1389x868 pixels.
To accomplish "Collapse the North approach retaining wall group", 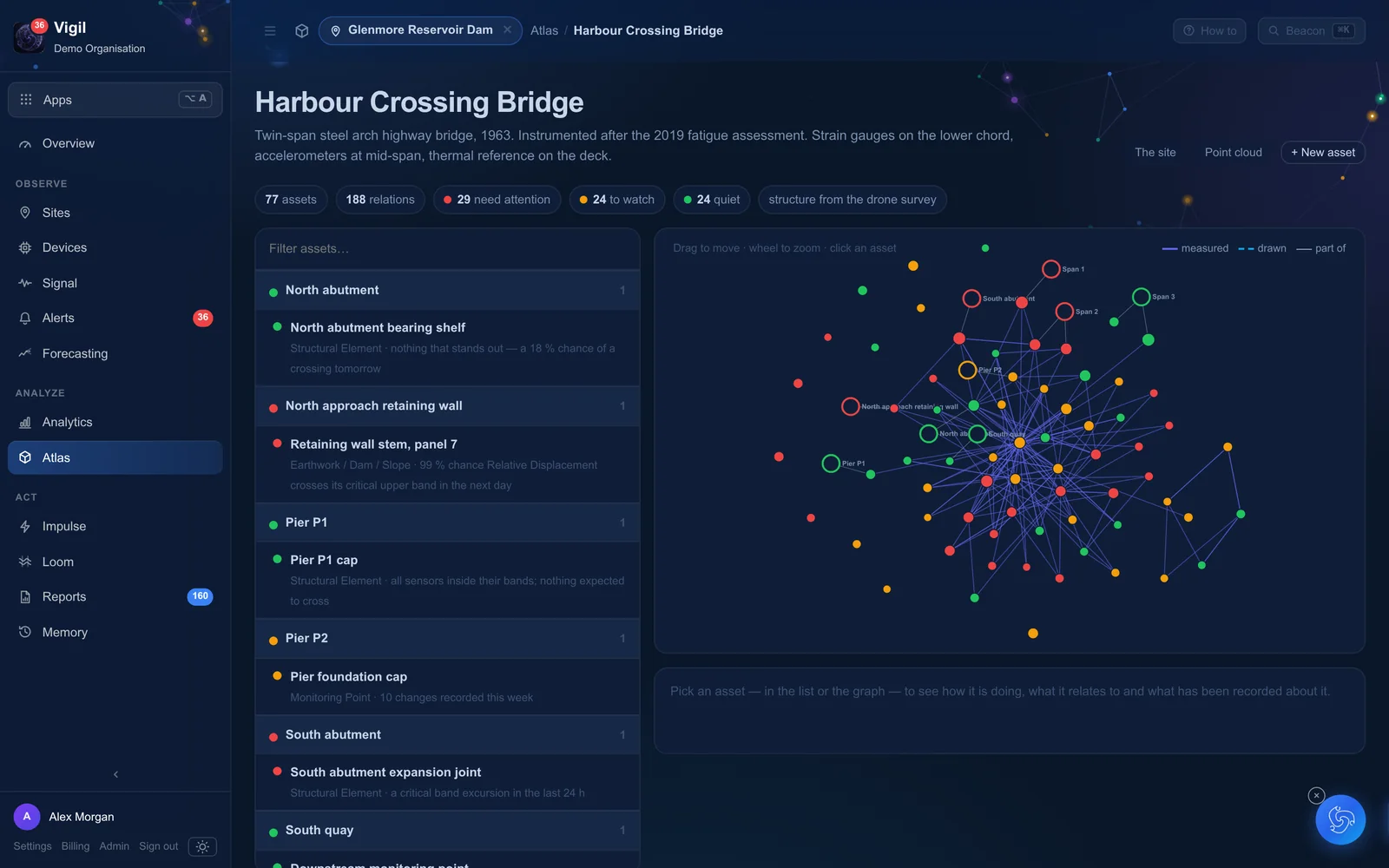I will 447,406.
